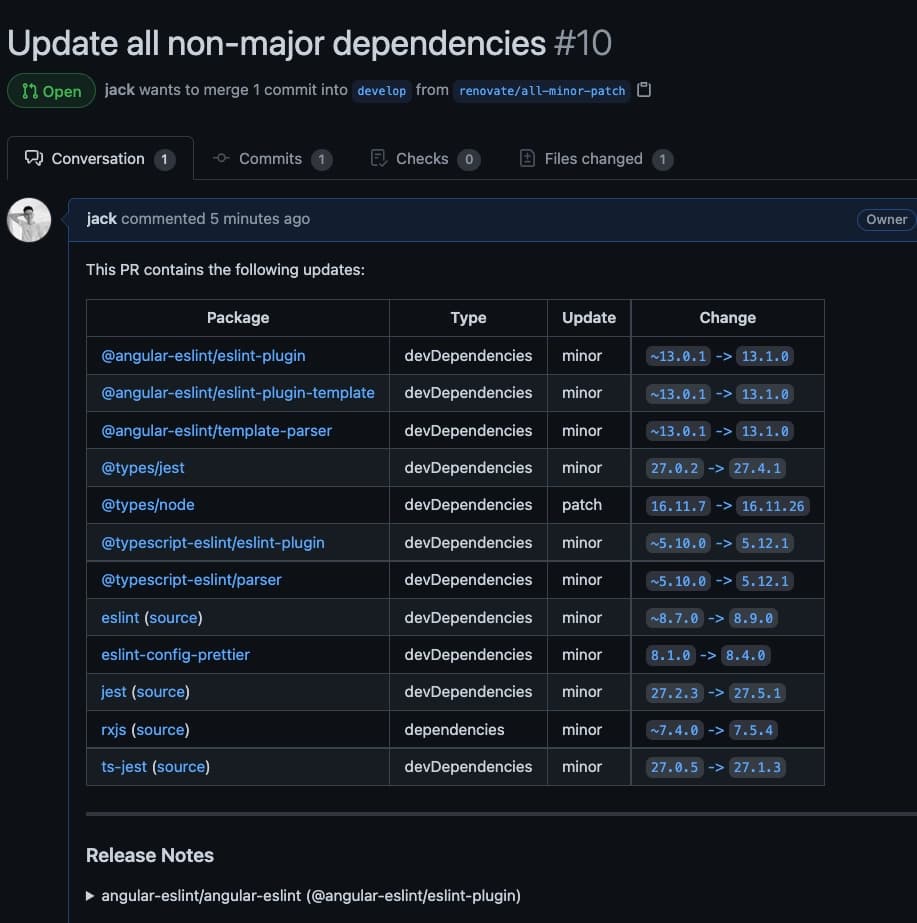The height and width of the screenshot is (923, 917).
Task: Click the develop branch label
Action: click(381, 91)
